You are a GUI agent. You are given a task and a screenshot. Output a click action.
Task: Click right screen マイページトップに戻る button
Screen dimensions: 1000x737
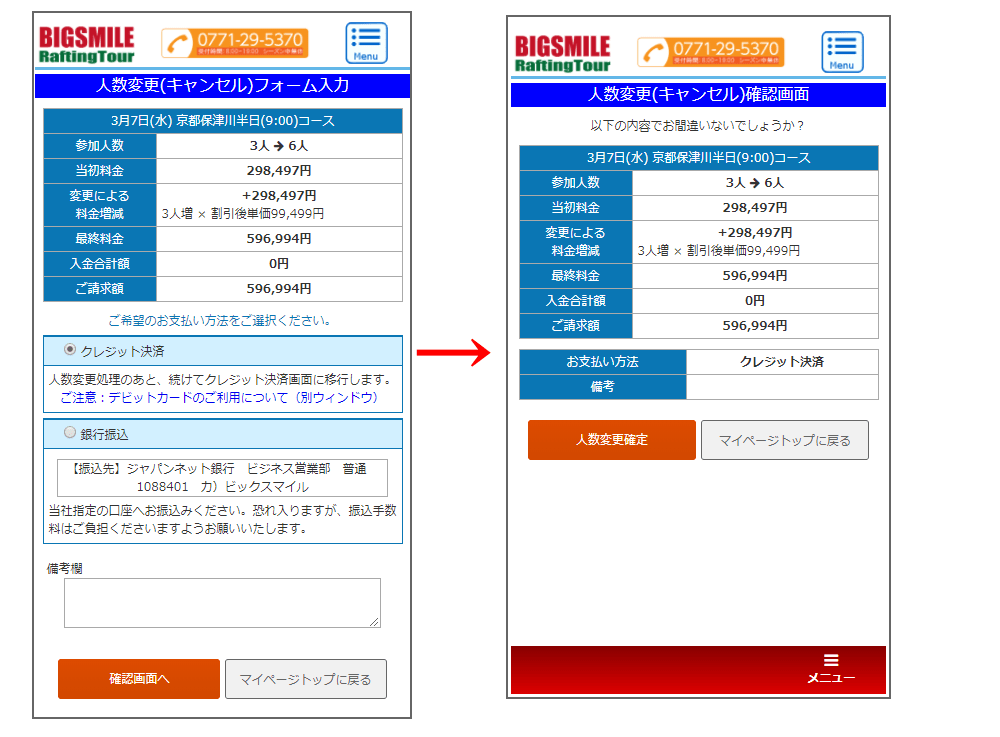[784, 440]
